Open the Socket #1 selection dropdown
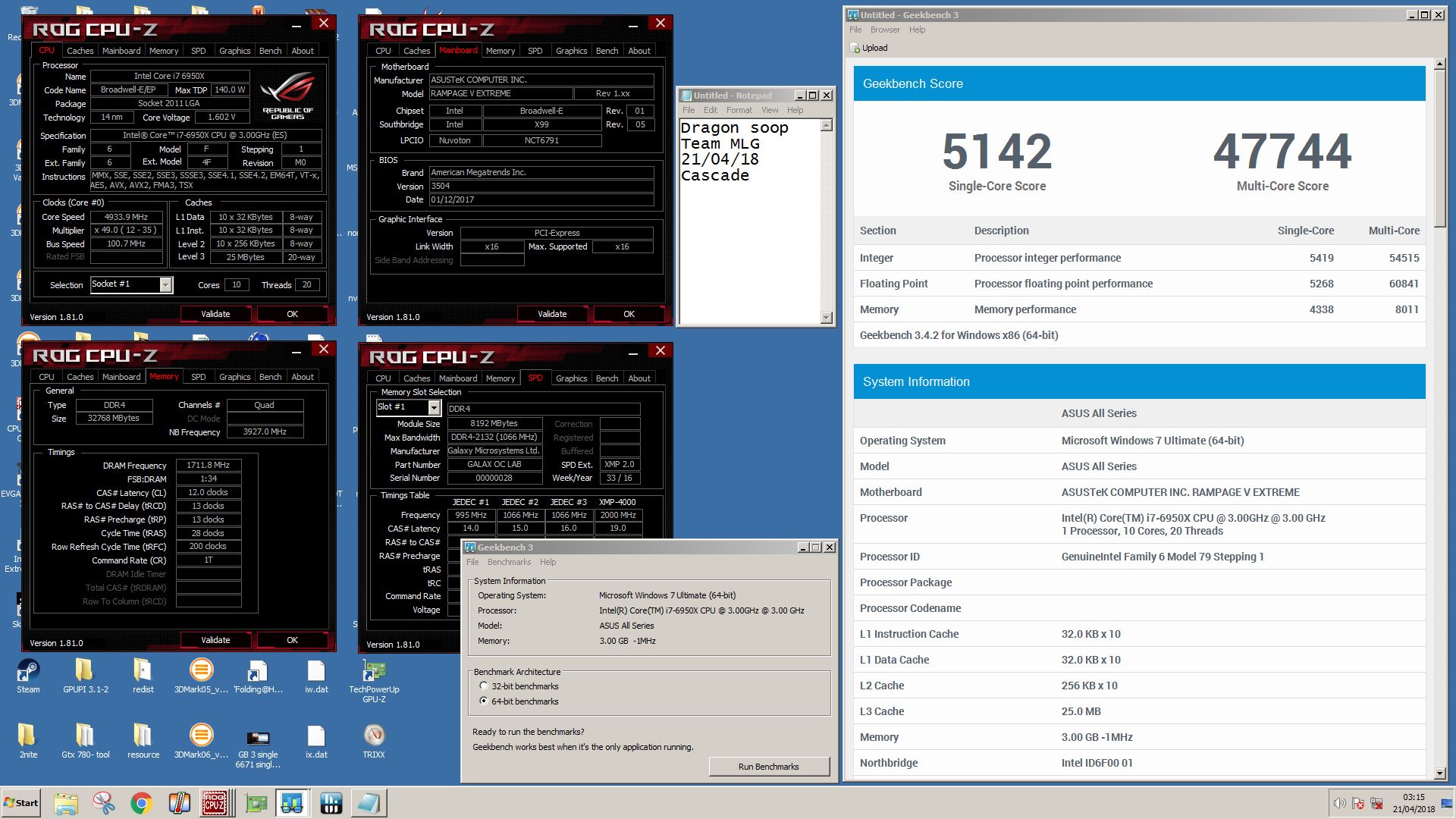The image size is (1456, 819). [x=165, y=284]
